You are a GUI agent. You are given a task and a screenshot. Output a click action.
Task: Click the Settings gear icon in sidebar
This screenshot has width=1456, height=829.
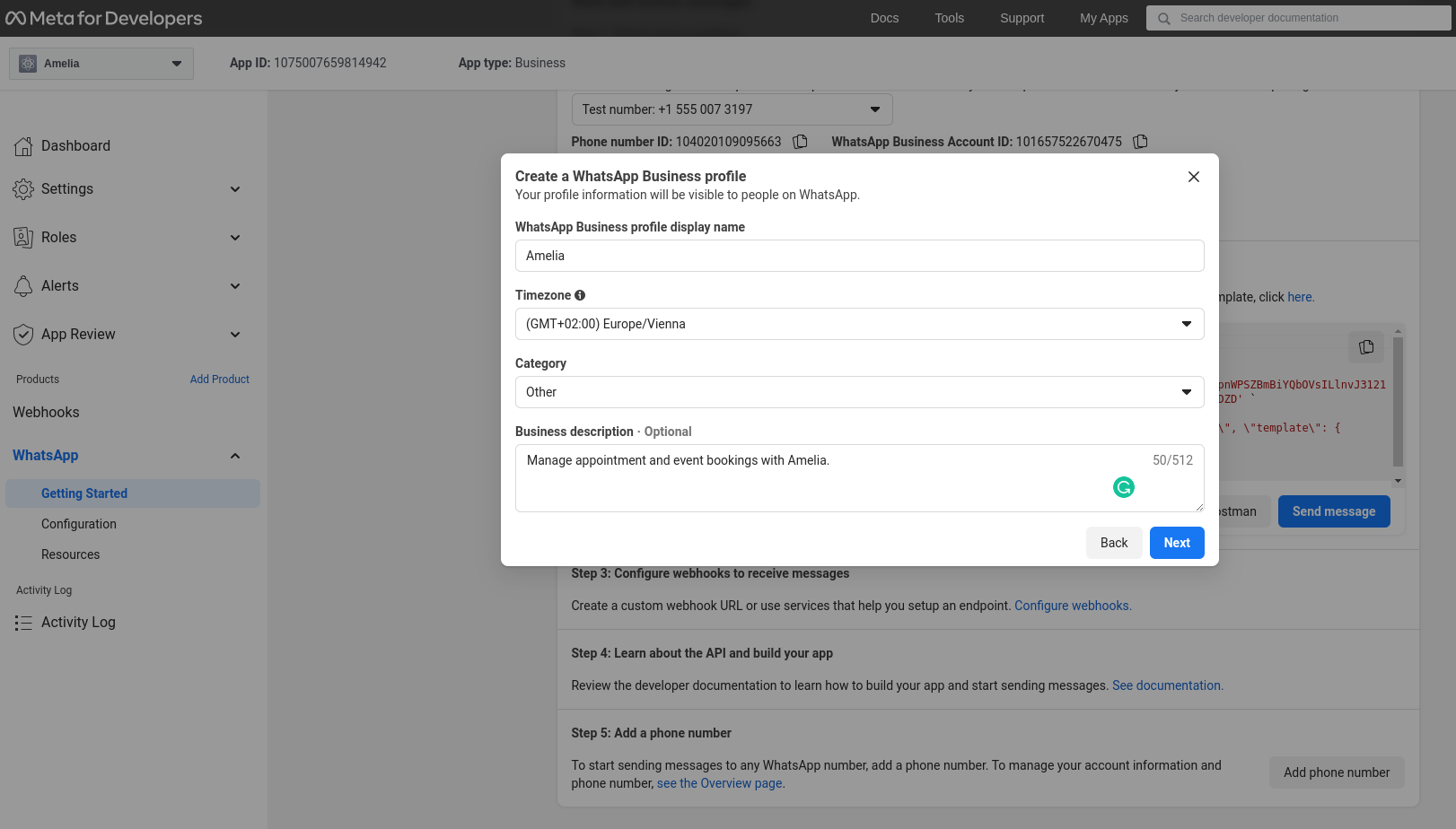(x=23, y=189)
